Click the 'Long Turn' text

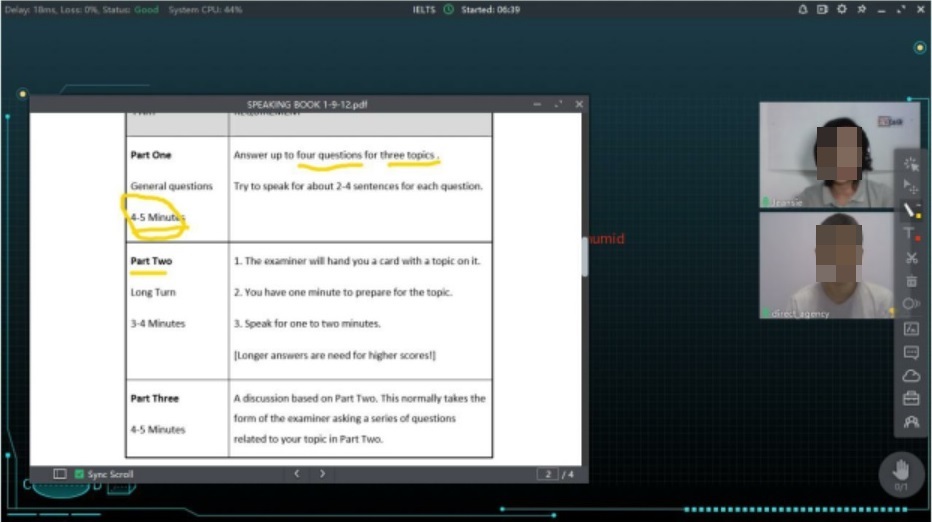click(153, 293)
